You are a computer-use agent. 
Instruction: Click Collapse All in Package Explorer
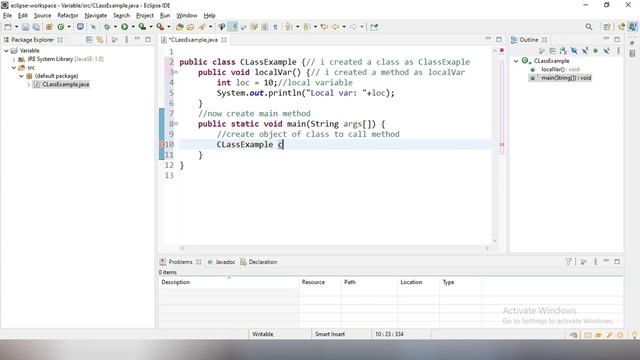tap(89, 40)
